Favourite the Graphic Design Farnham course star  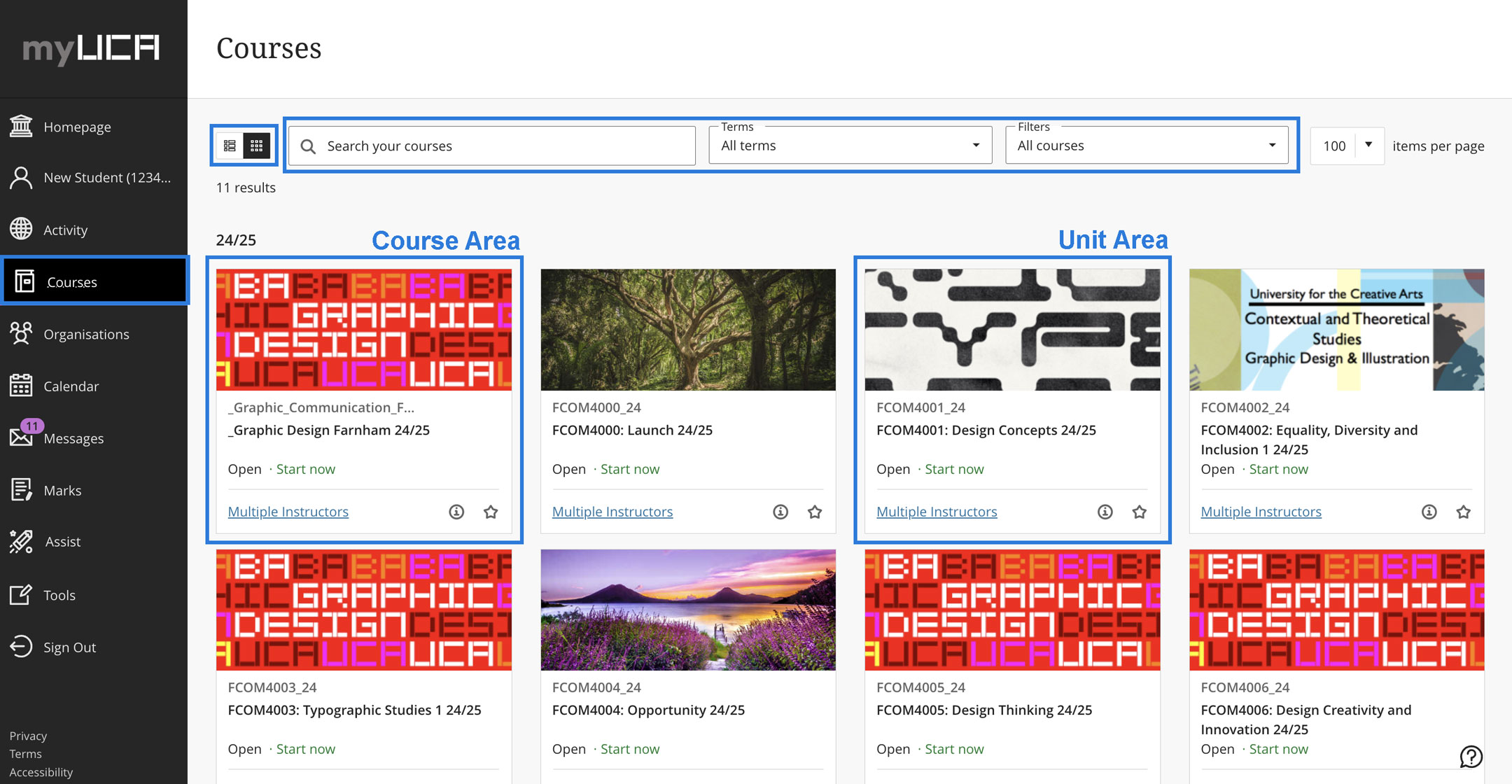pyautogui.click(x=491, y=512)
